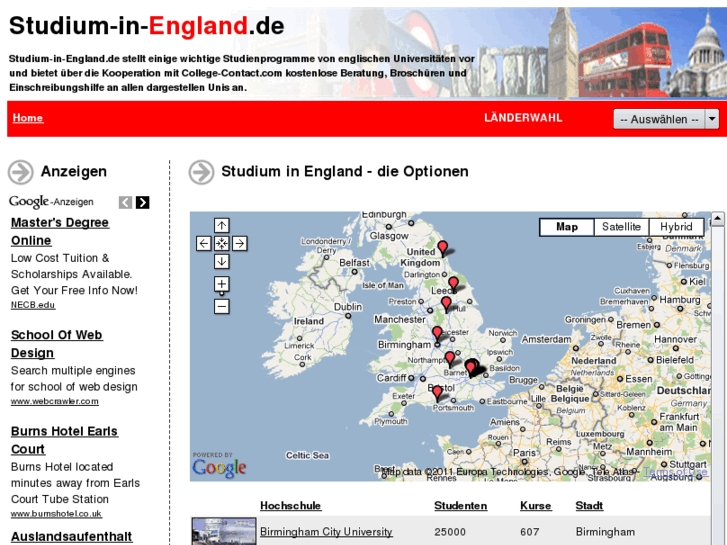Screen dimensions: 727x545
Task: Pan the map left with the arrow
Action: [x=204, y=244]
